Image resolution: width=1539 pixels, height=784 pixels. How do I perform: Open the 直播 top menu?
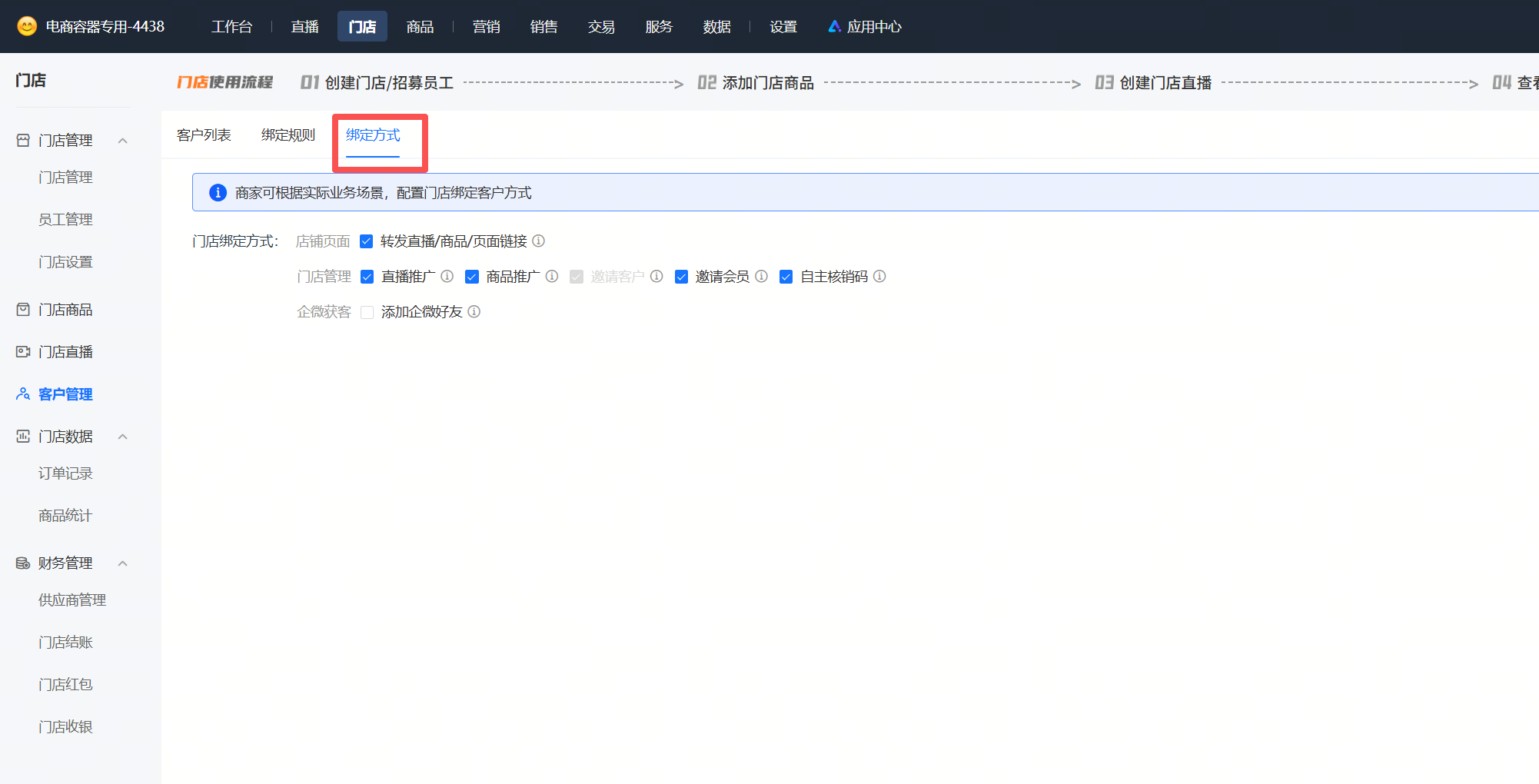(305, 27)
